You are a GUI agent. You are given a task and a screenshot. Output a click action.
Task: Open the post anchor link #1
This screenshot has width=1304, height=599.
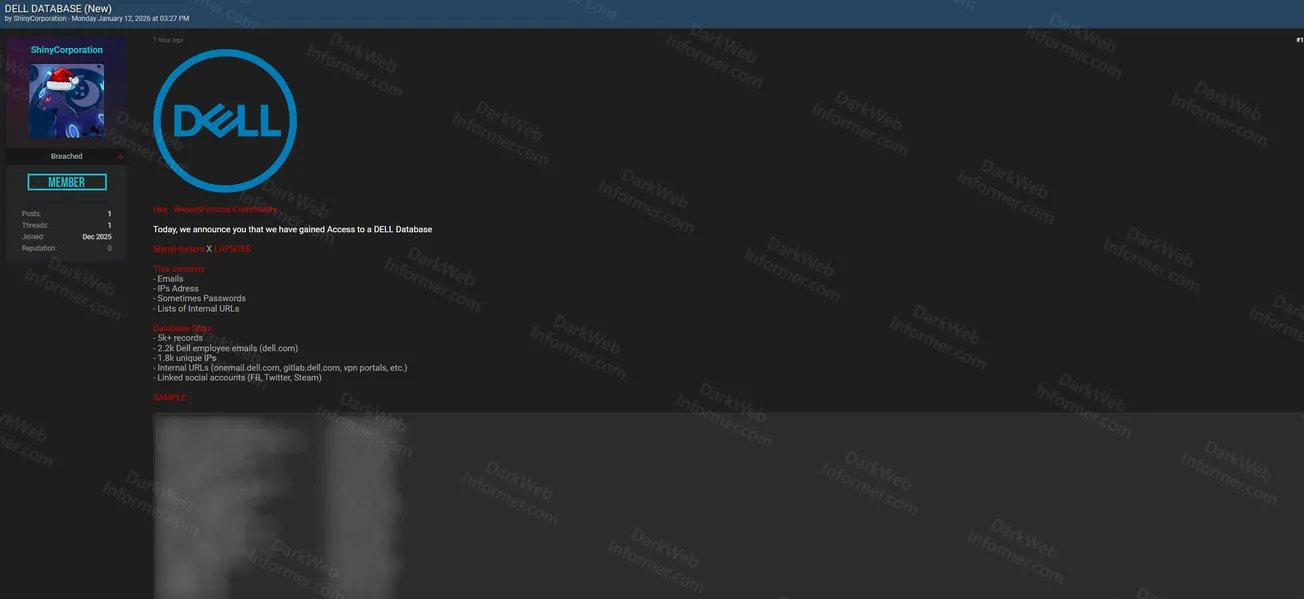click(x=1297, y=39)
